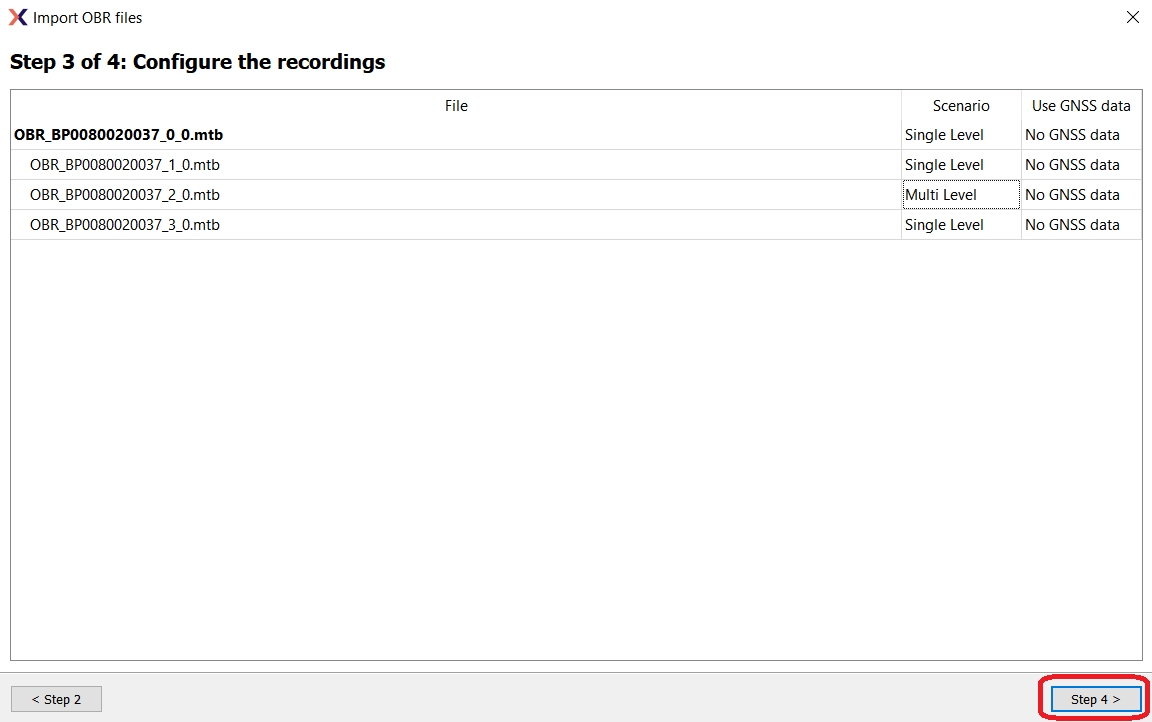
Task: Select the file OBR_BP0080020037_2_0.mtb
Action: pos(124,194)
